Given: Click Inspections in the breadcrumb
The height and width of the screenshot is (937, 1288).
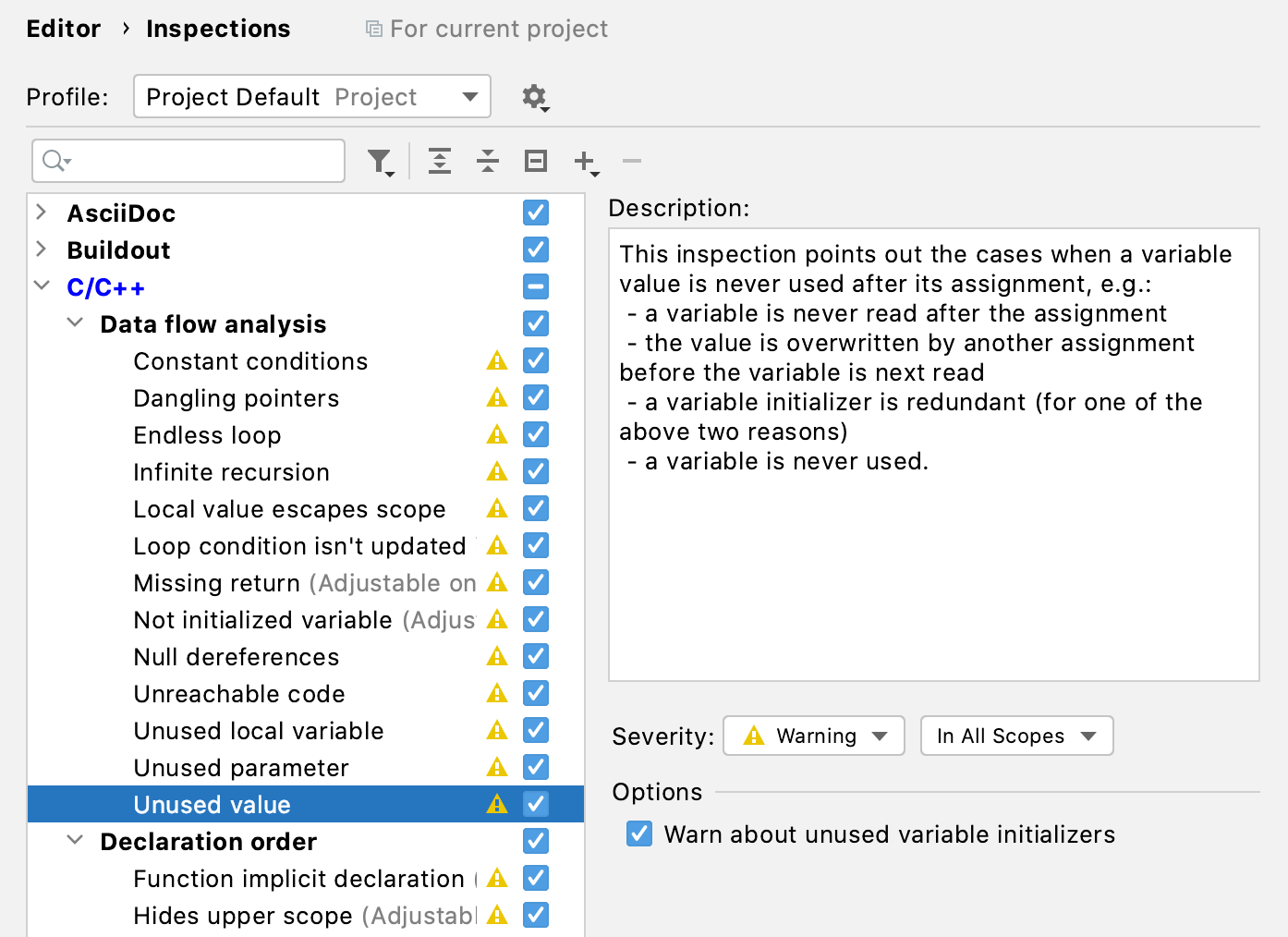Looking at the screenshot, I should click(217, 29).
